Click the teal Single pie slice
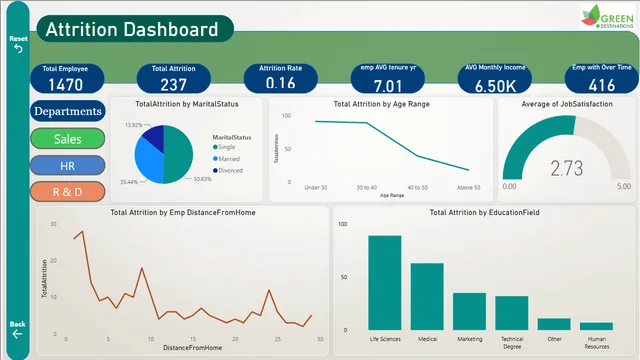 178,154
